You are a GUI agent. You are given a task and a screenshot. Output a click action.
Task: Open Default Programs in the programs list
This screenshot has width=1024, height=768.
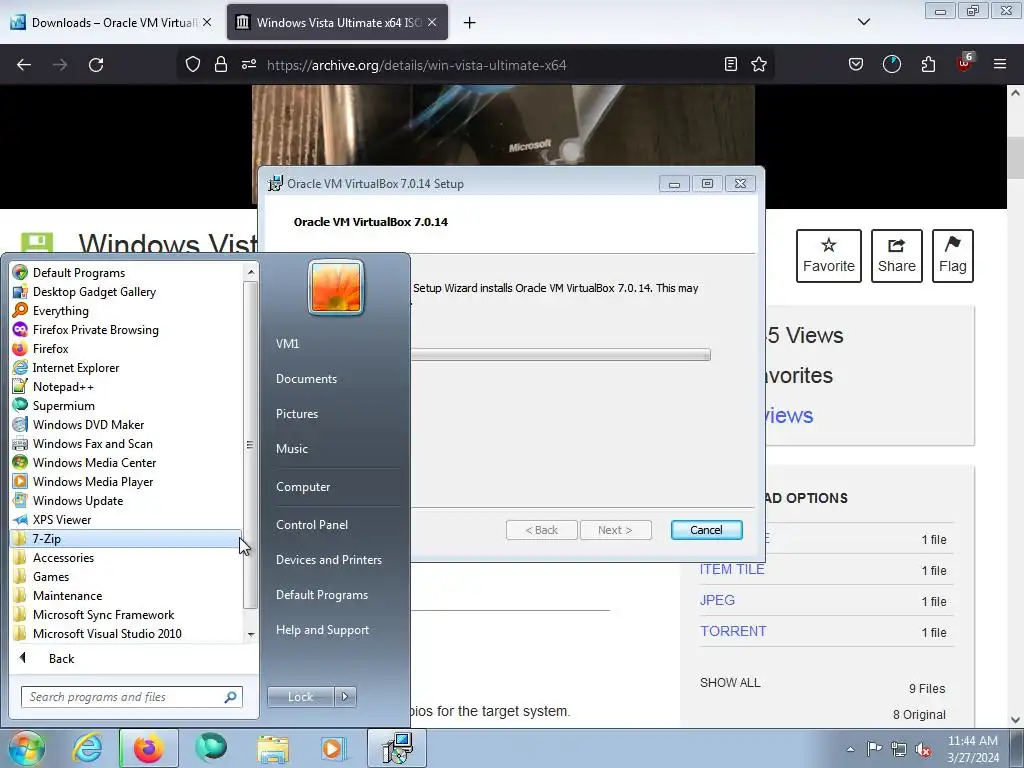(x=78, y=272)
